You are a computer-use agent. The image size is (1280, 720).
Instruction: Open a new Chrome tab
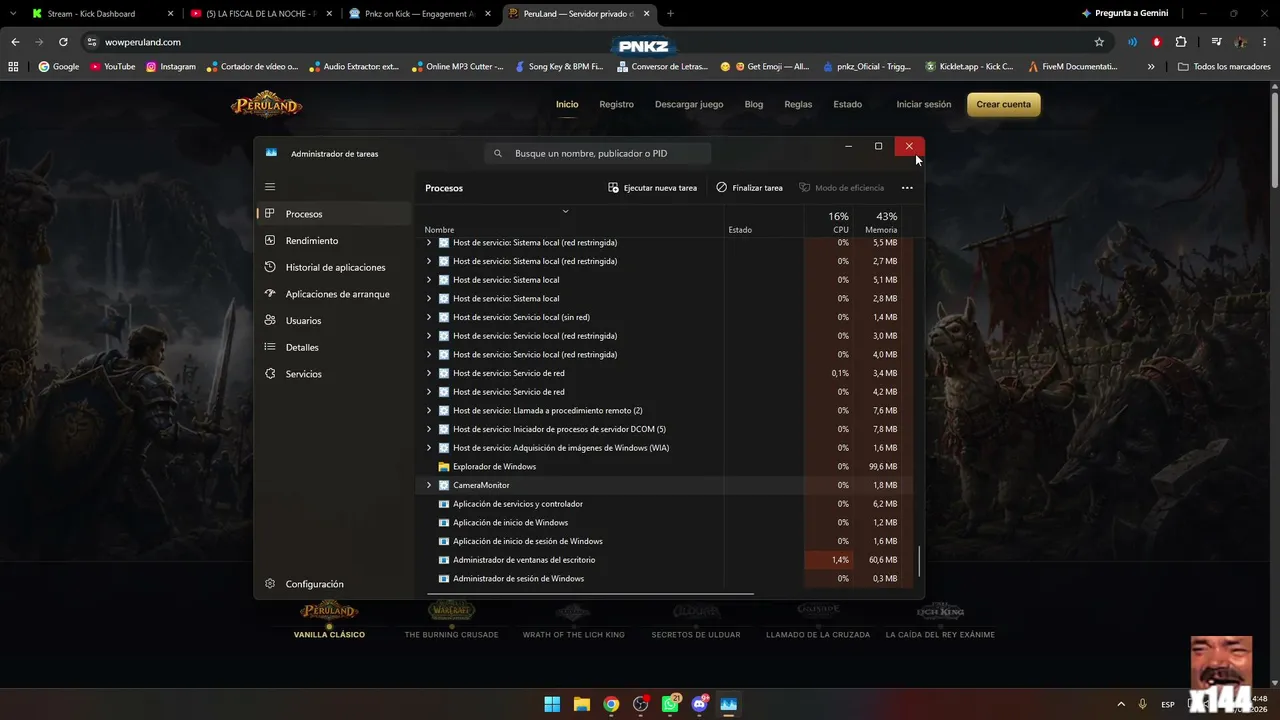[x=670, y=14]
